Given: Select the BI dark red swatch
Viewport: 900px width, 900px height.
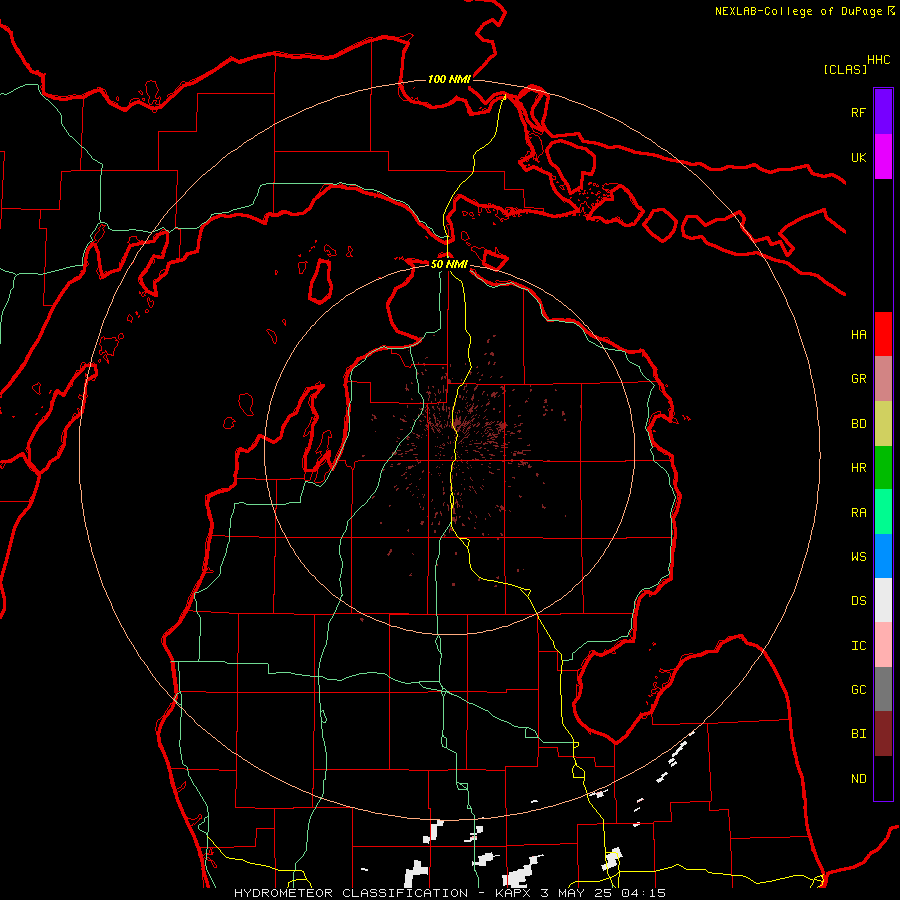Looking at the screenshot, I should [883, 734].
